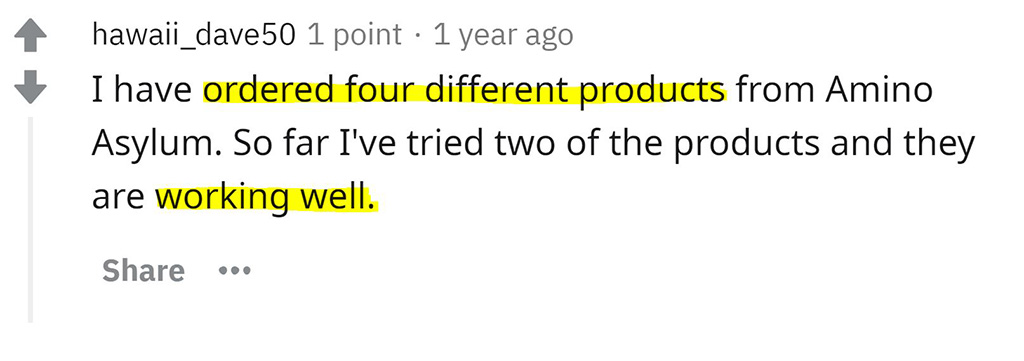Click the words 'I have' starting the comment
Image resolution: width=1024 pixels, height=361 pixels.
pyautogui.click(x=143, y=90)
